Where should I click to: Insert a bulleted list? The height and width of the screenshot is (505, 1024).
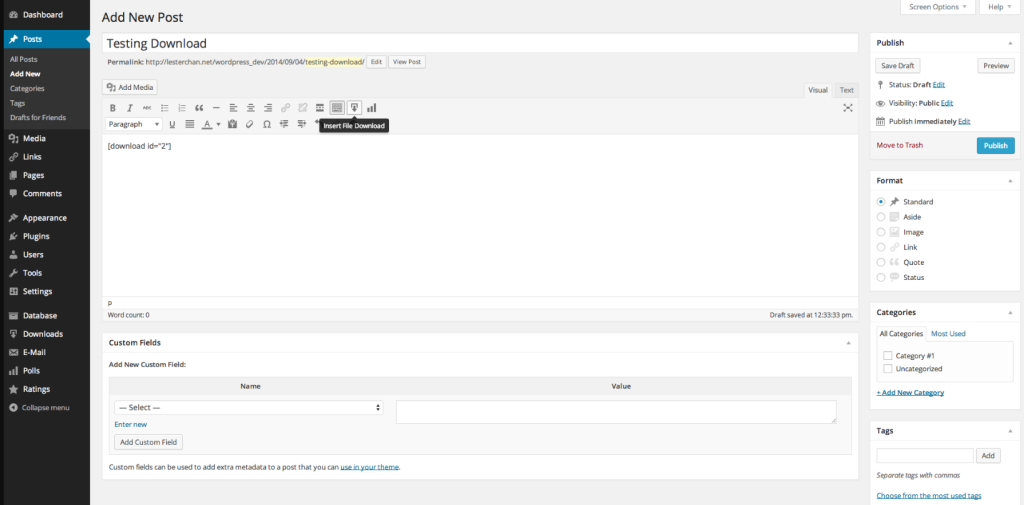[165, 108]
